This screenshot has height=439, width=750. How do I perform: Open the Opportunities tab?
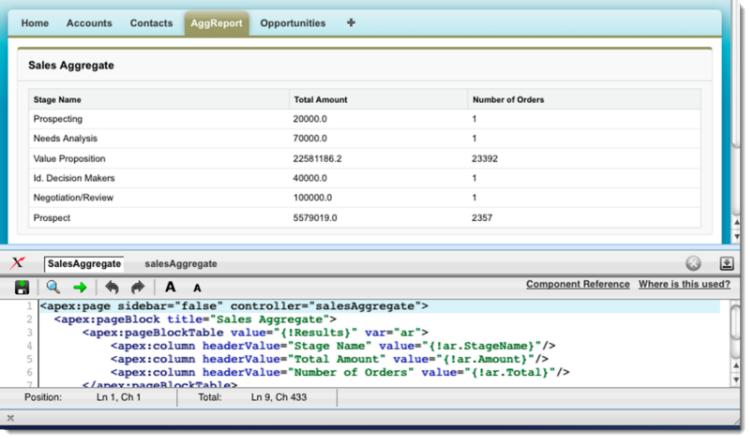pos(292,23)
